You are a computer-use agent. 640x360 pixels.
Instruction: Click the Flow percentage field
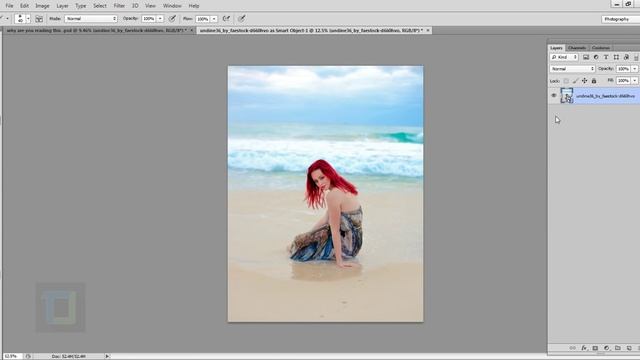(203, 19)
